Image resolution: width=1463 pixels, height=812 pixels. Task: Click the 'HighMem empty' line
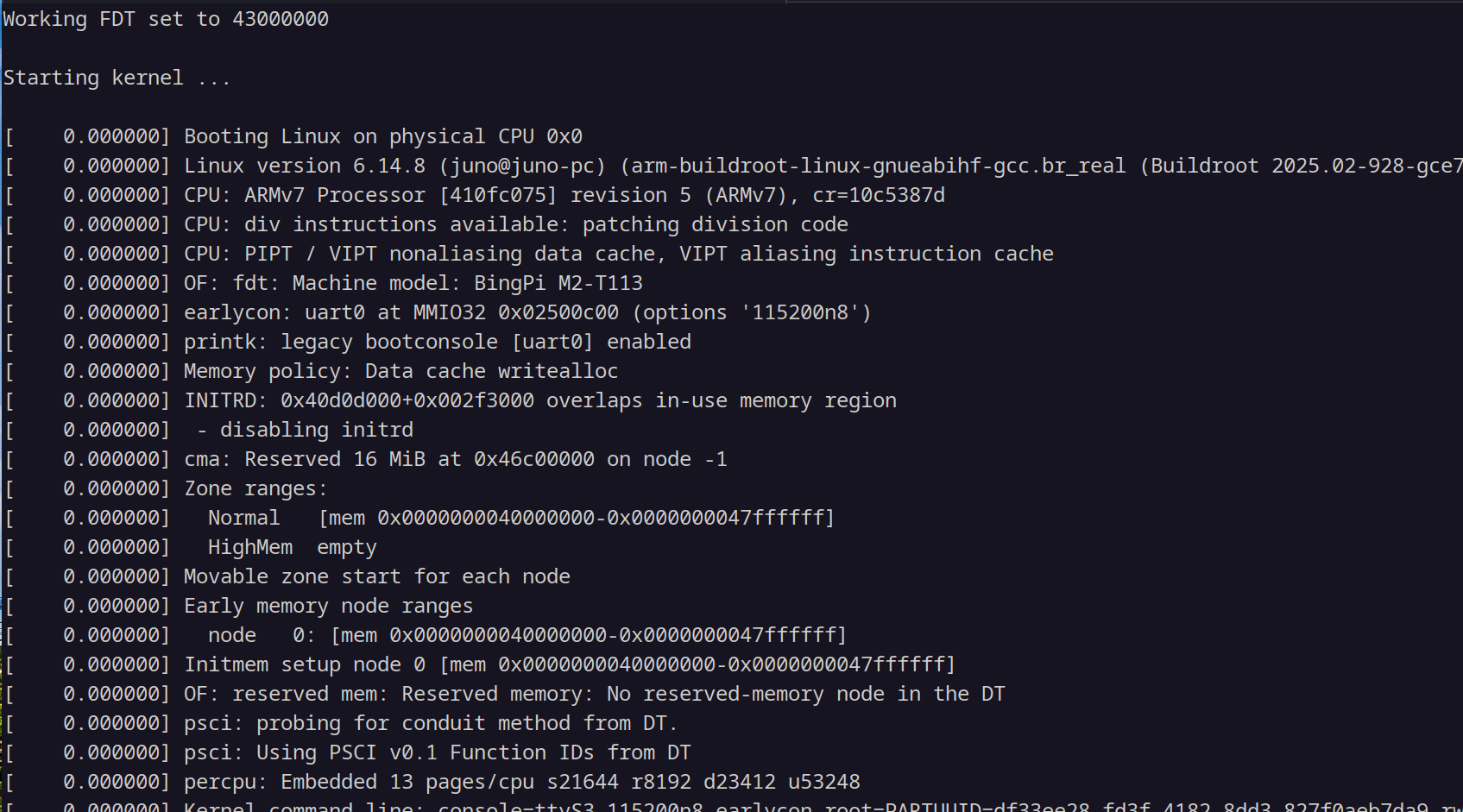[293, 547]
